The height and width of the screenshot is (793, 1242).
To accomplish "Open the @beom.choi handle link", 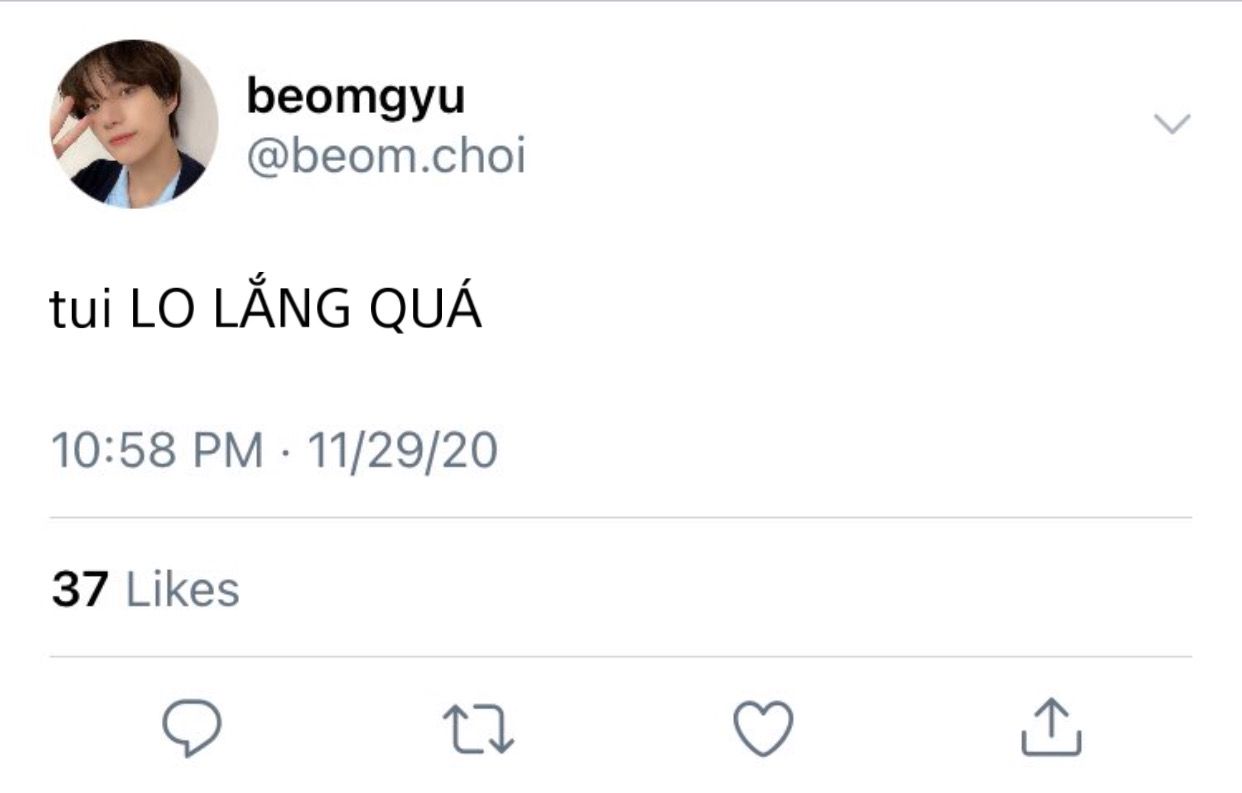I will [386, 157].
